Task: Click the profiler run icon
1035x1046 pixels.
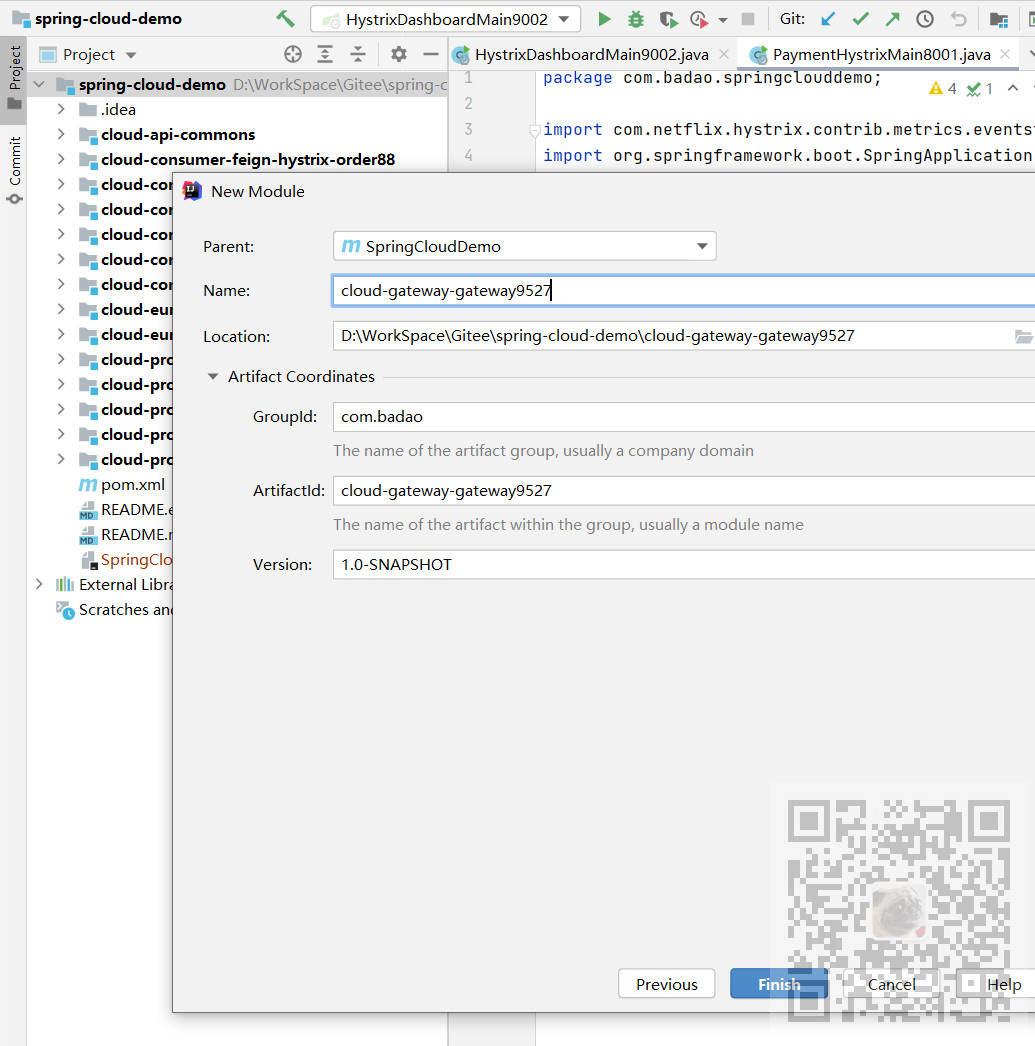Action: coord(698,19)
